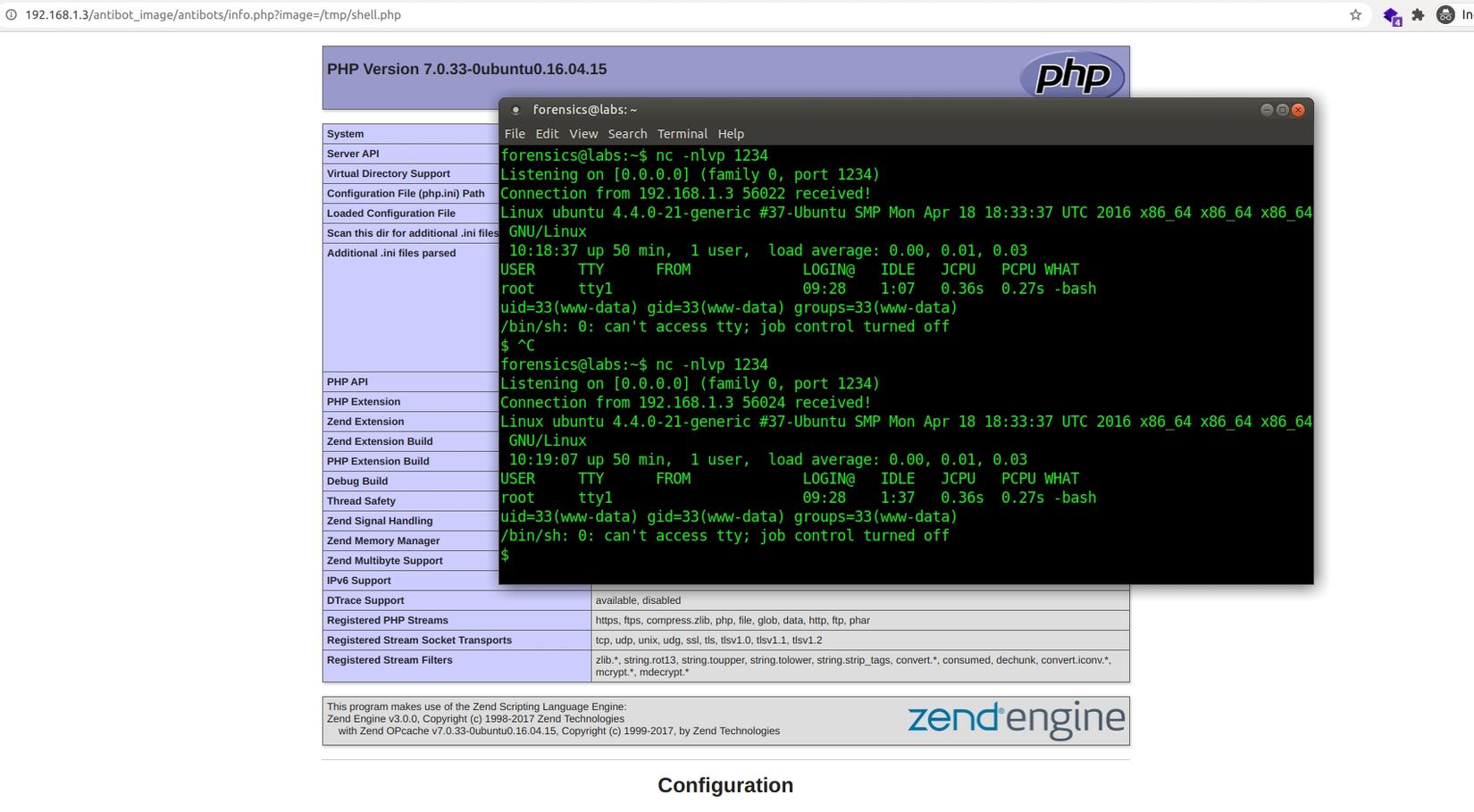Click Registered Stream Socket Transports label
The width and height of the screenshot is (1474, 812).
click(x=420, y=640)
